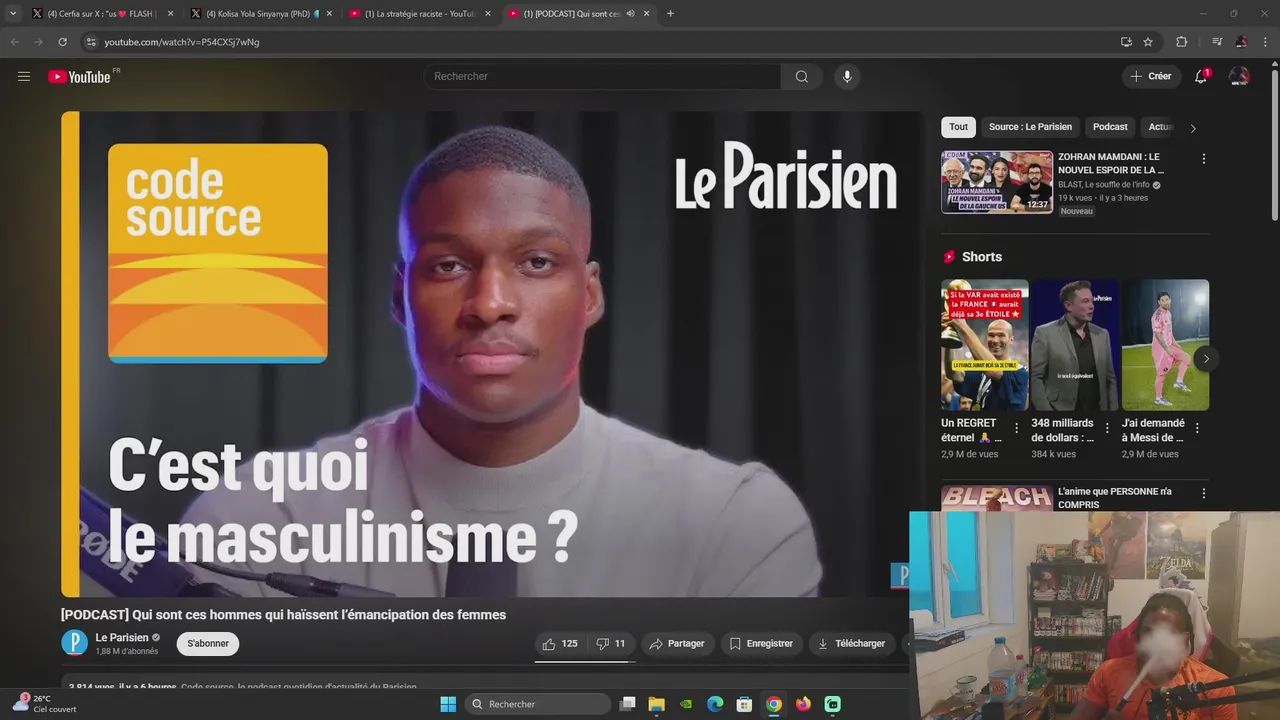Open the NVIDIA app on the taskbar

coord(685,704)
